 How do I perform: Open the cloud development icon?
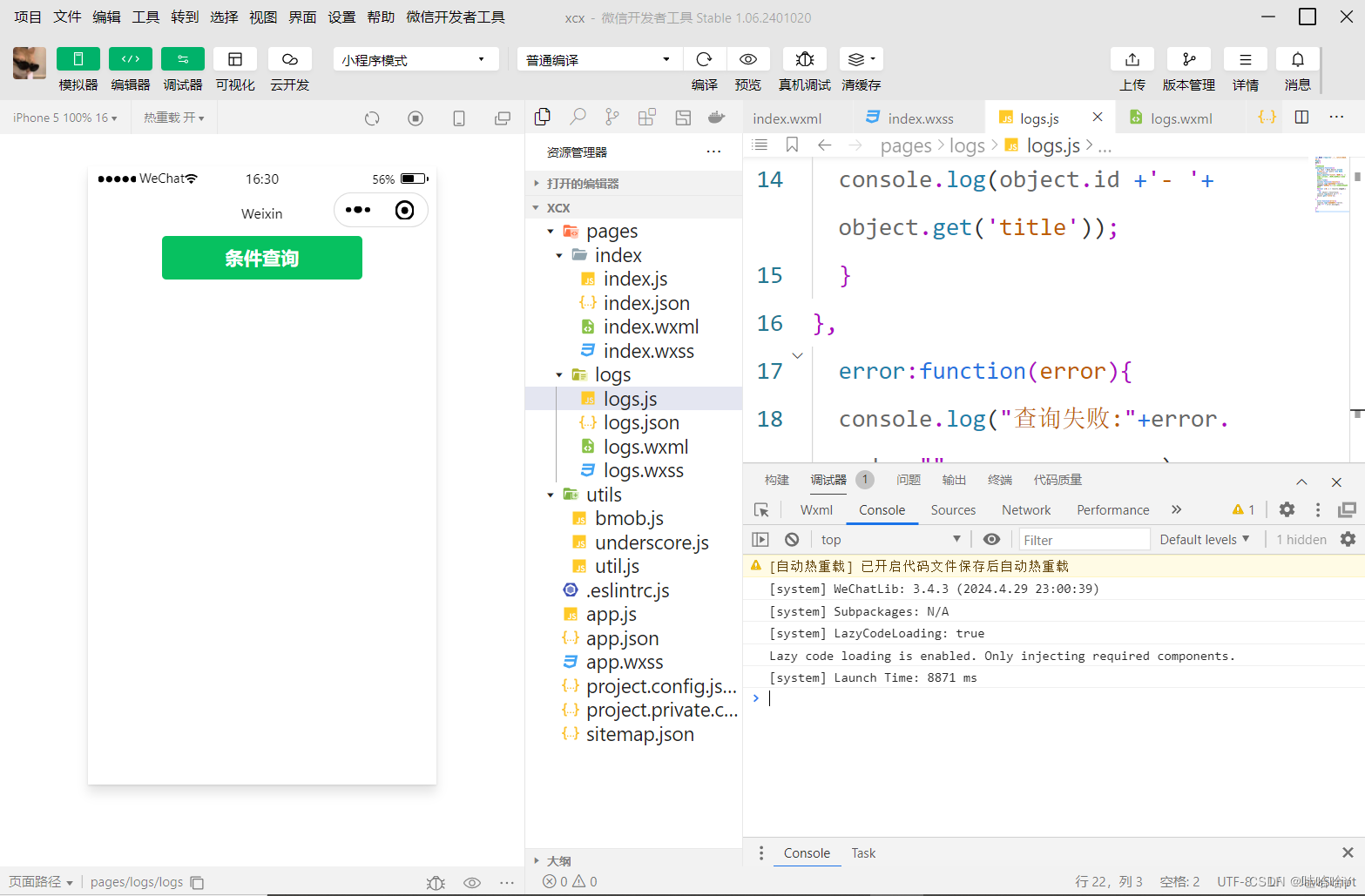290,59
